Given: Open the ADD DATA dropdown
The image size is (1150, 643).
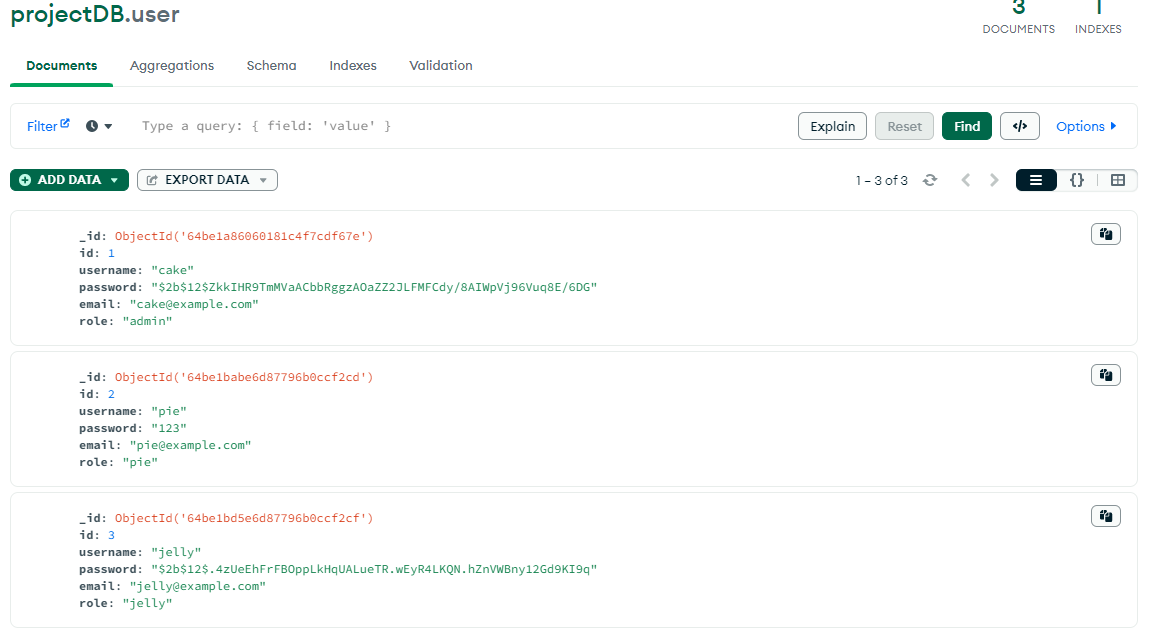Looking at the screenshot, I should (70, 180).
